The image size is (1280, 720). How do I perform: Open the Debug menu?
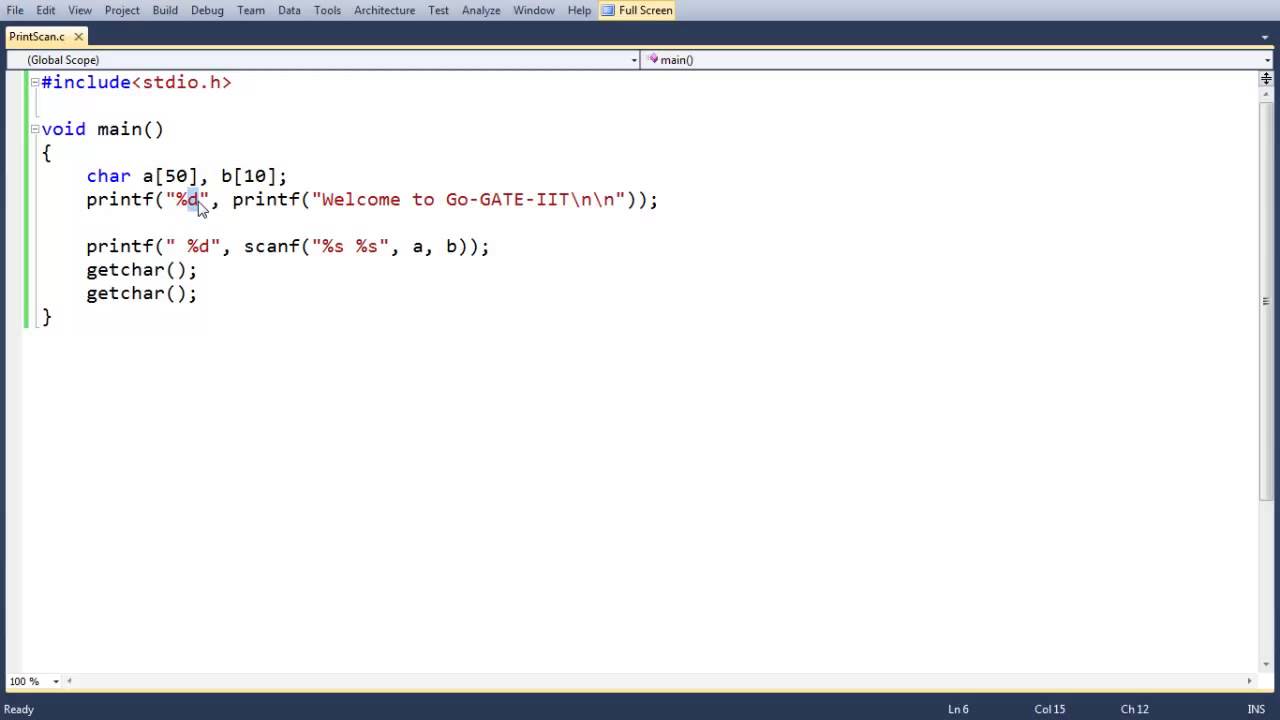(207, 10)
